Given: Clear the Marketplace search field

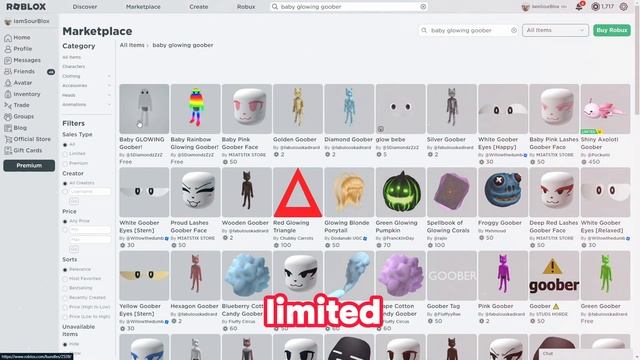Looking at the screenshot, I should (514, 30).
